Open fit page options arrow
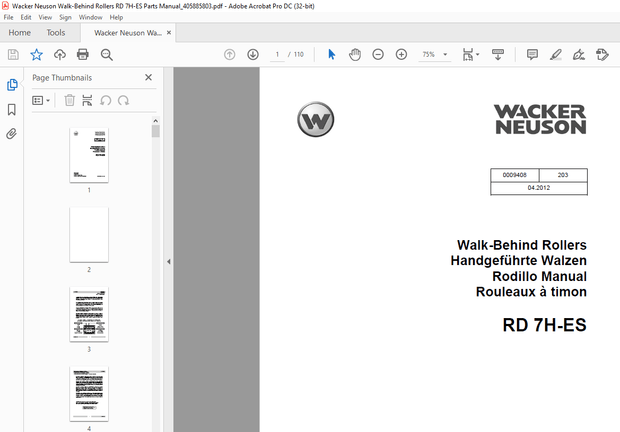 478,55
